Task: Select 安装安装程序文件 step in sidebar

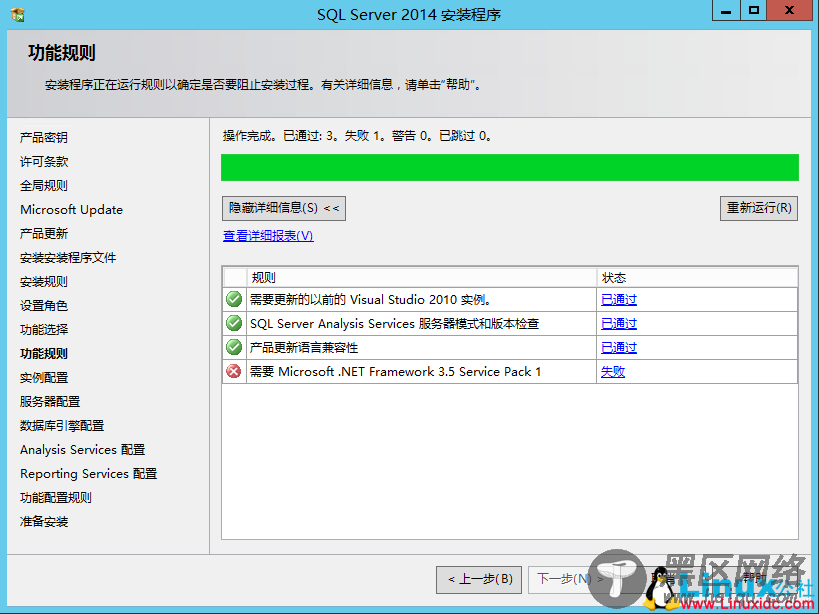Action: (x=68, y=257)
